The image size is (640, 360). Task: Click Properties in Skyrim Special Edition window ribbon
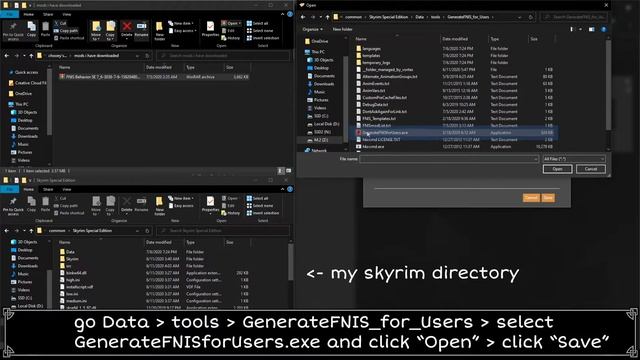pyautogui.click(x=210, y=204)
